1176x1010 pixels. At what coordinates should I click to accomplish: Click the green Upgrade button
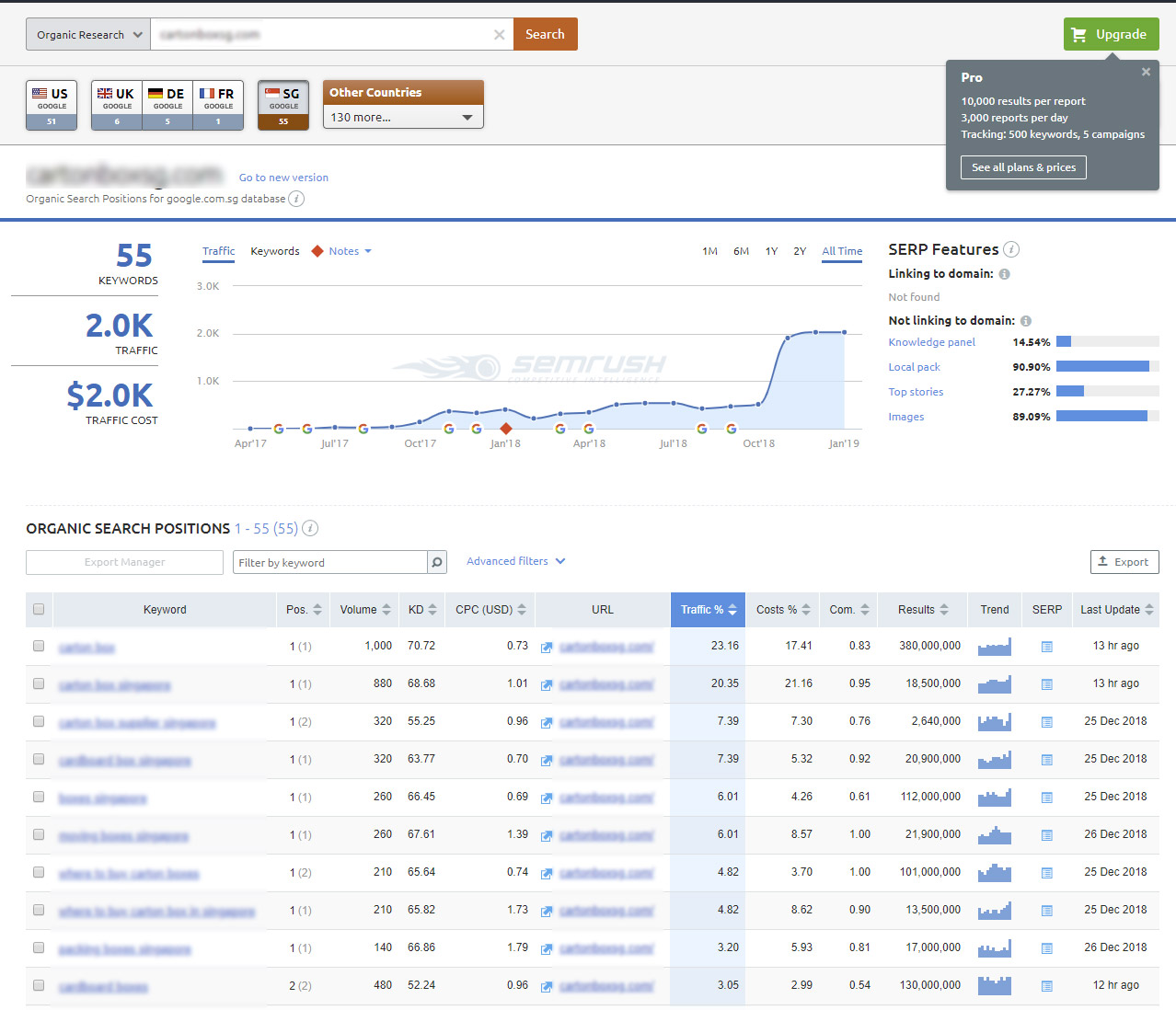coord(1111,34)
